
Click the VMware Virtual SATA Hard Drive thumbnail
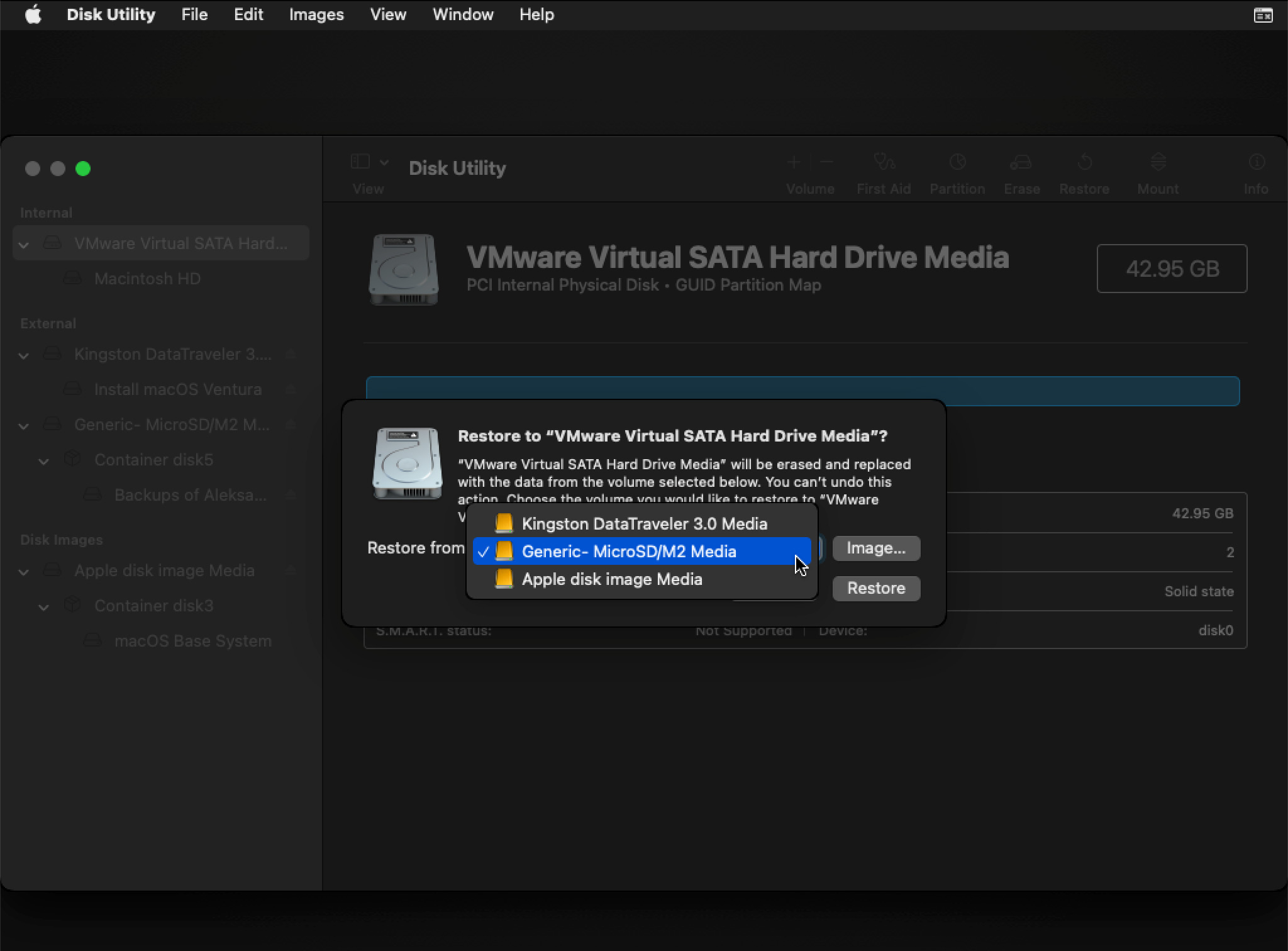point(405,268)
